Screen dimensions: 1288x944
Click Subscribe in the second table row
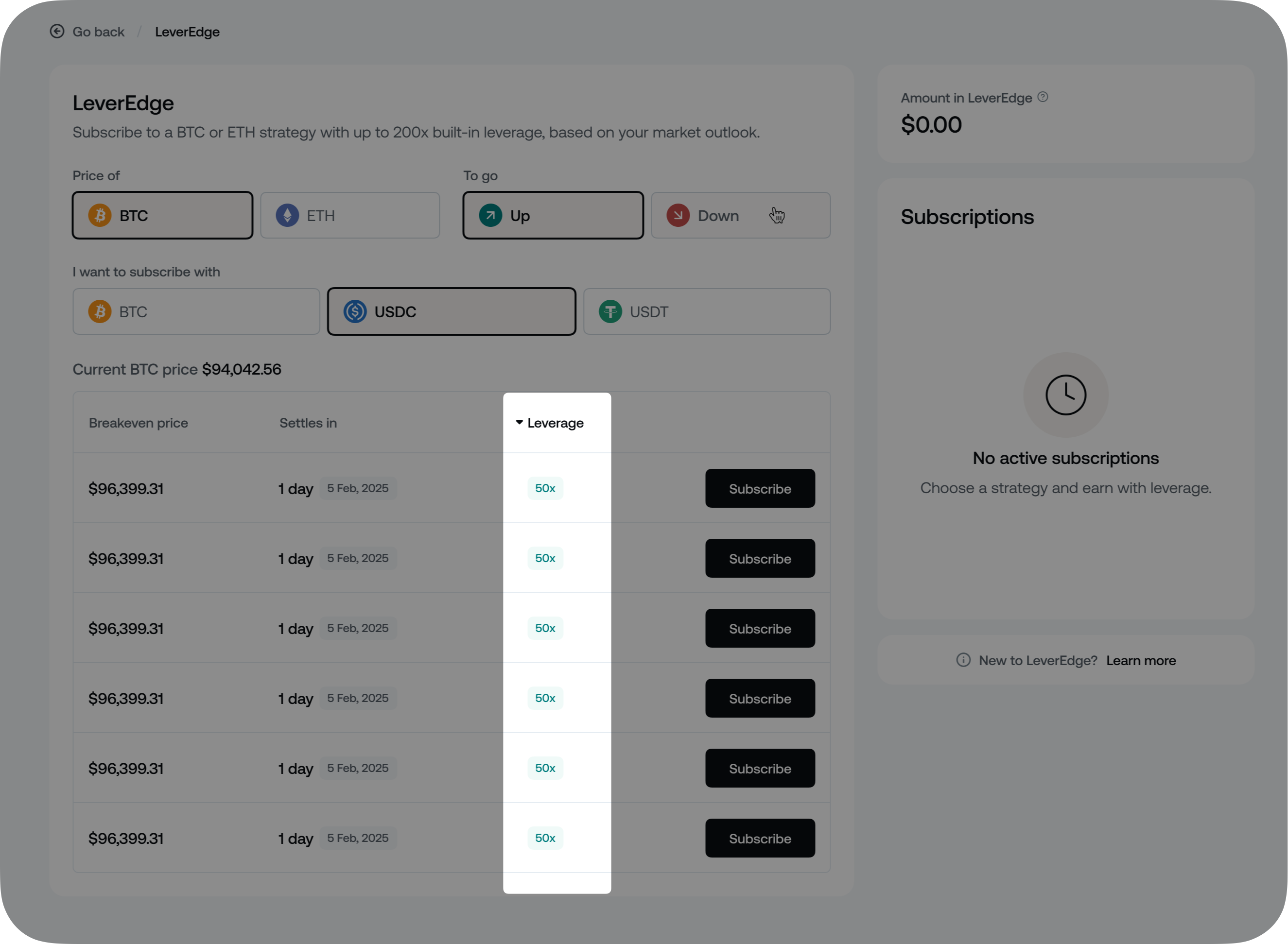tap(760, 558)
